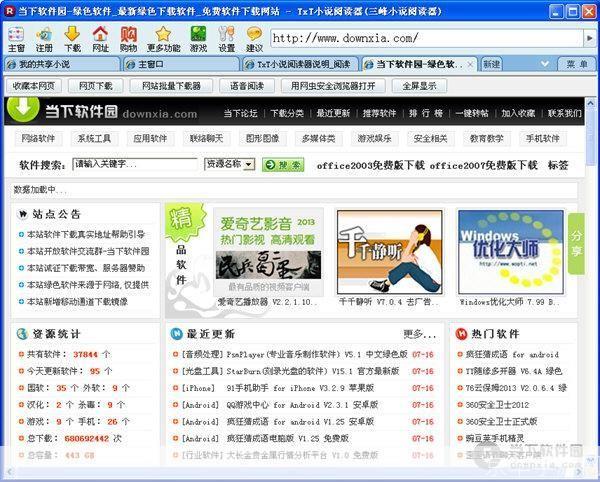Viewport: 600px width, 482px height.
Task: Close the 当下软件园 tab
Action: tap(471, 64)
